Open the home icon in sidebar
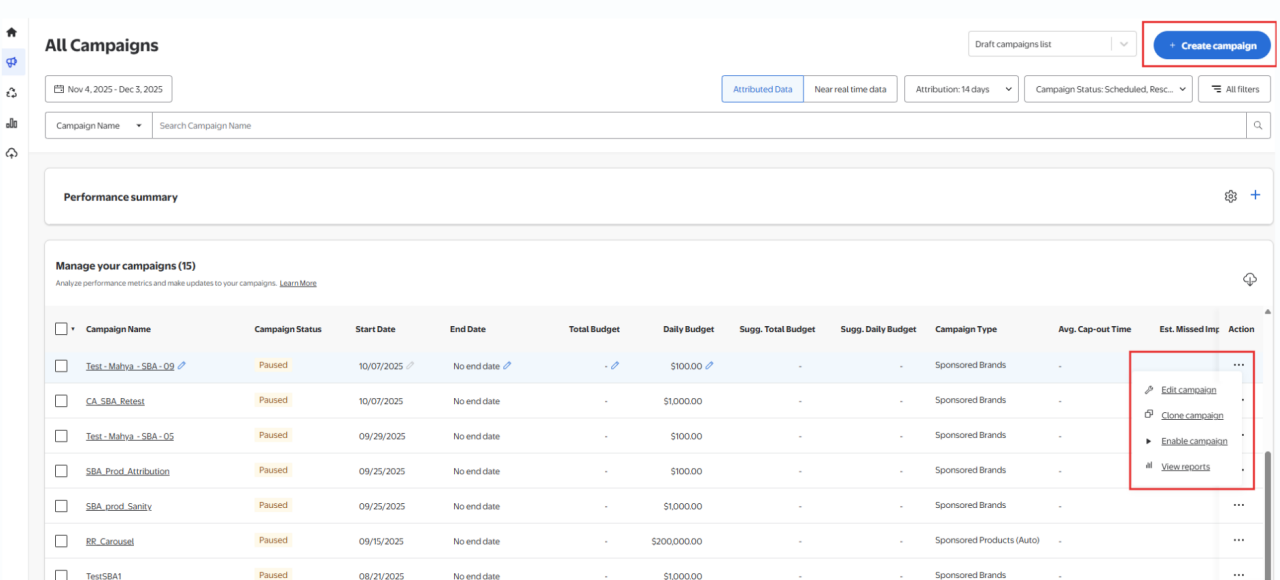The height and width of the screenshot is (580, 1280). click(12, 32)
